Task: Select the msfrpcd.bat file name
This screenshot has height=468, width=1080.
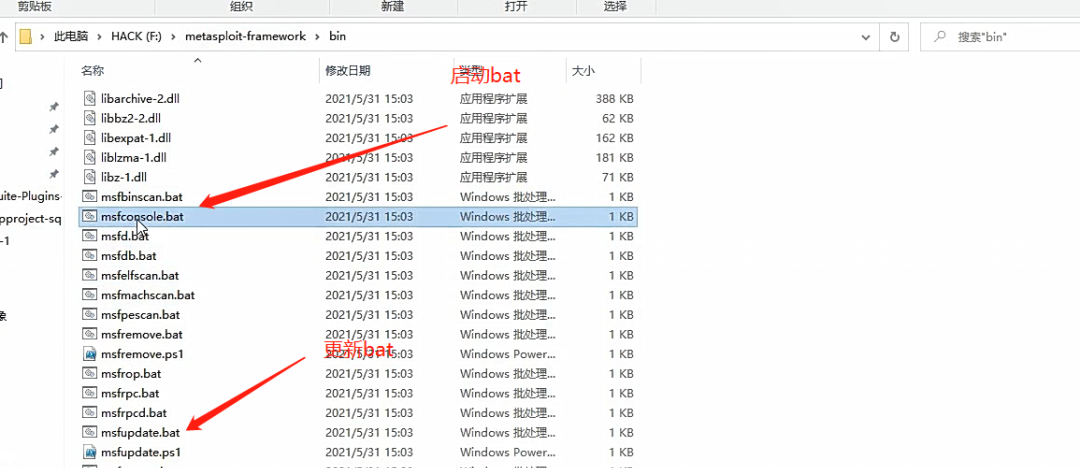Action: click(x=134, y=413)
